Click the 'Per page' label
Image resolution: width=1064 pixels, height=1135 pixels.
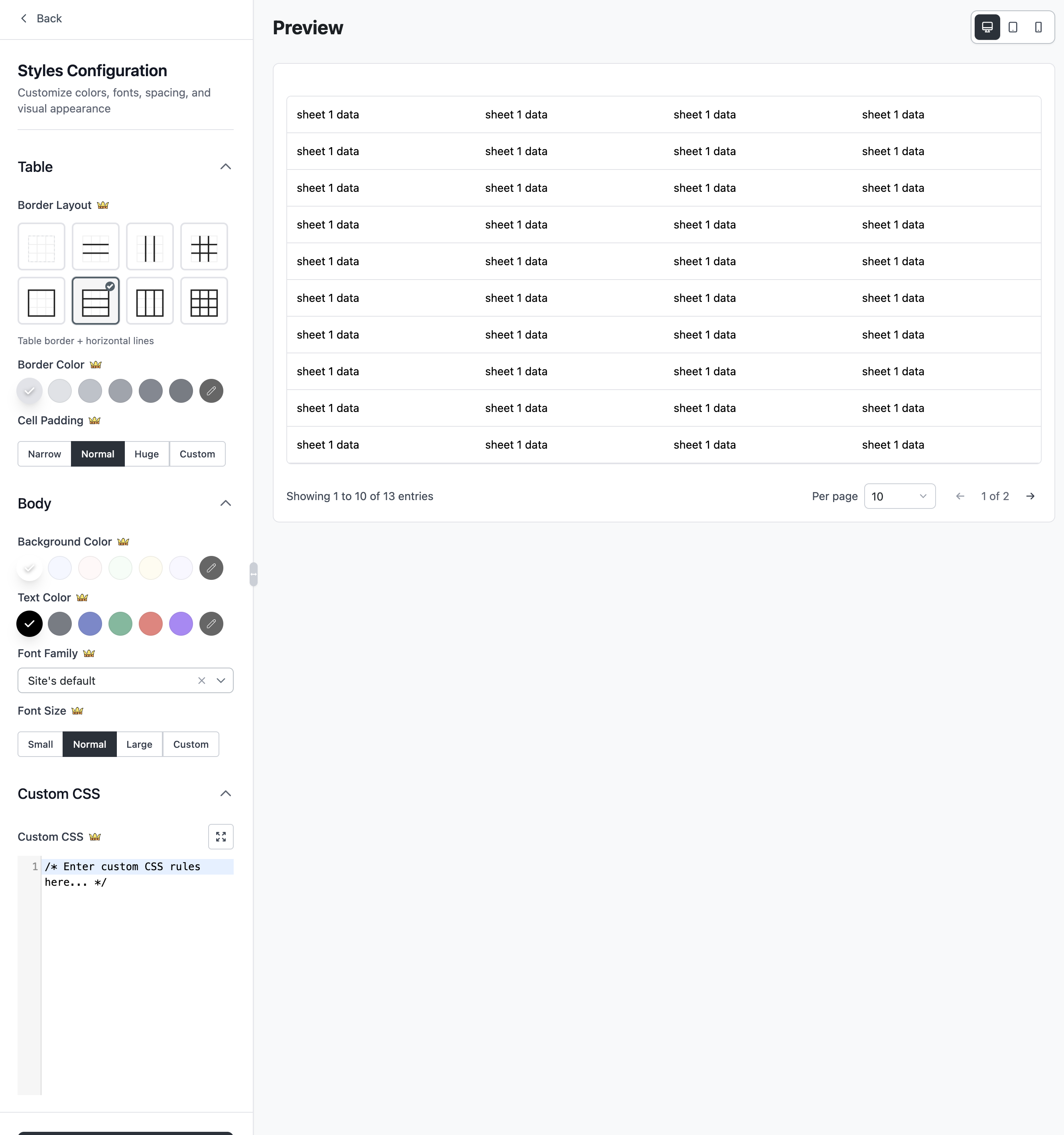[x=835, y=496]
